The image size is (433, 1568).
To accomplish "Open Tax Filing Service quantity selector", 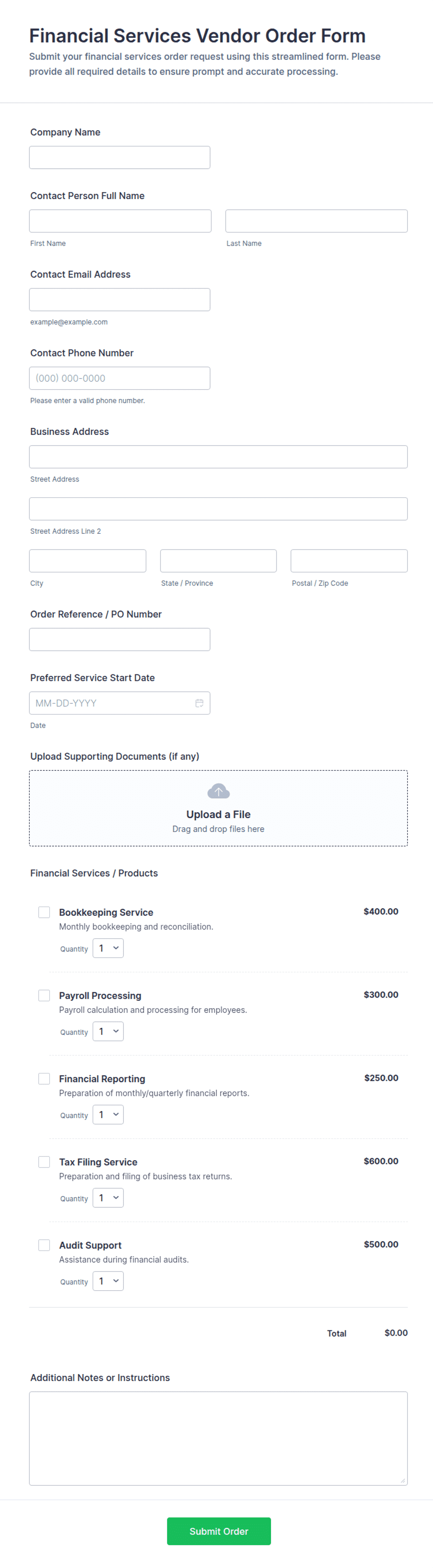I will 108,1198.
